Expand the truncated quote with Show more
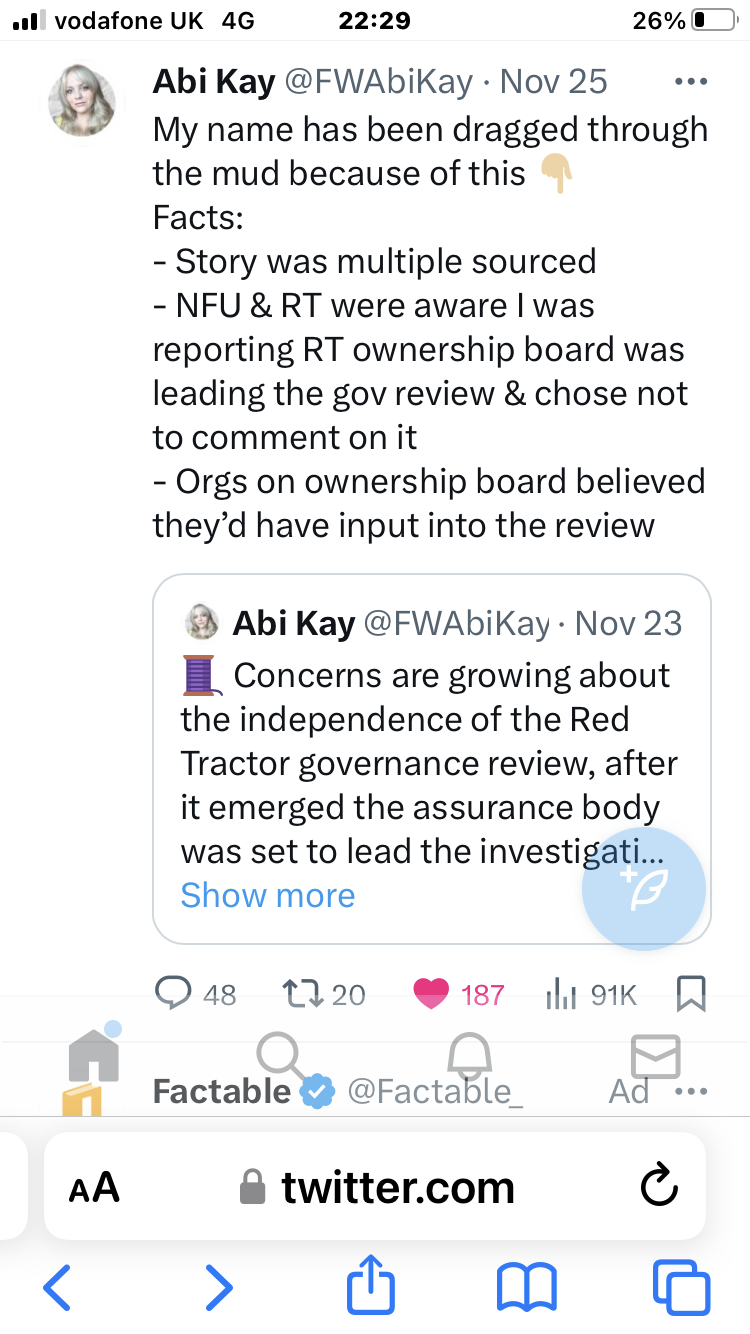750x1334 pixels. [x=268, y=895]
